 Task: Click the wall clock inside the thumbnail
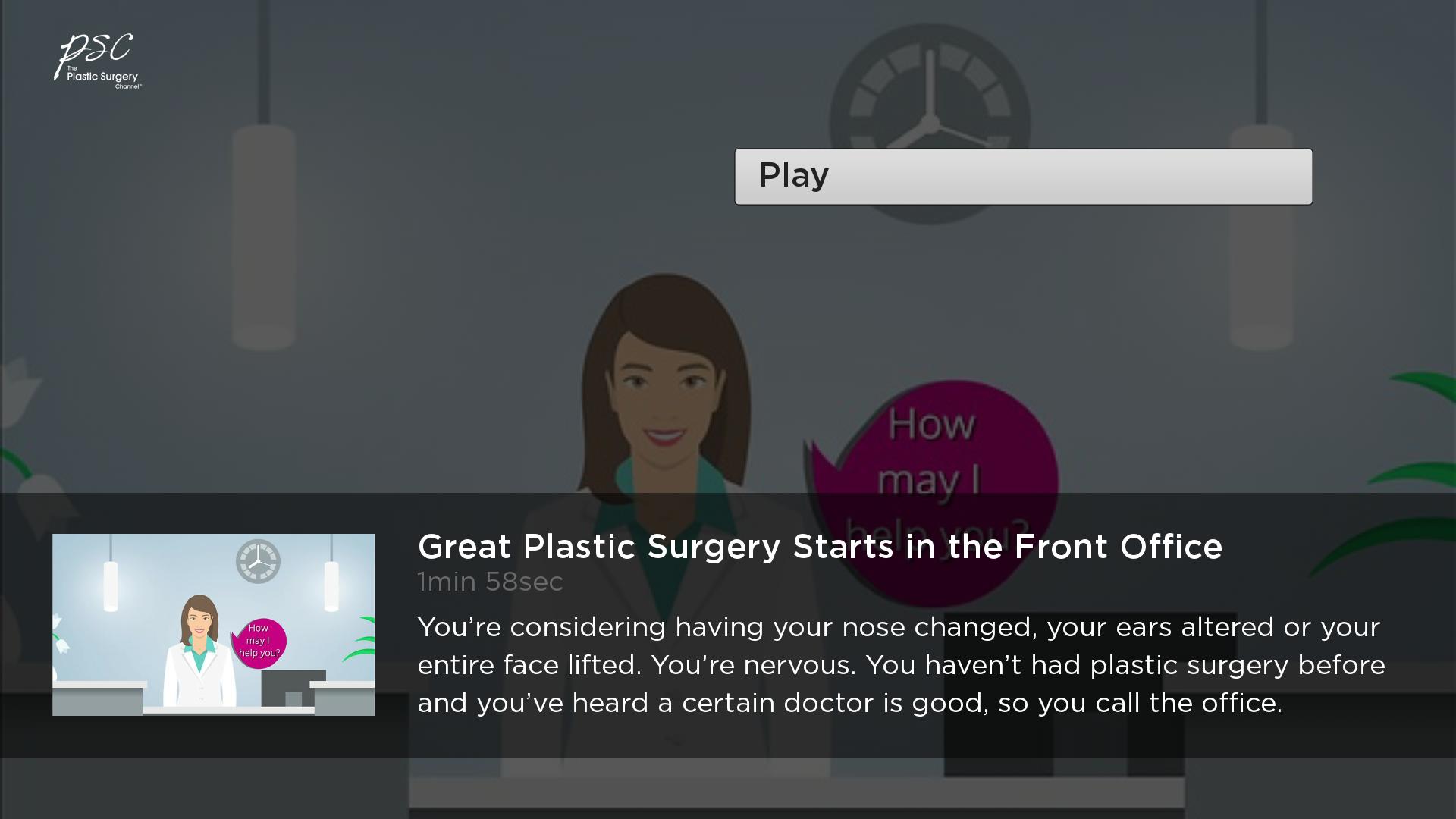point(258,561)
